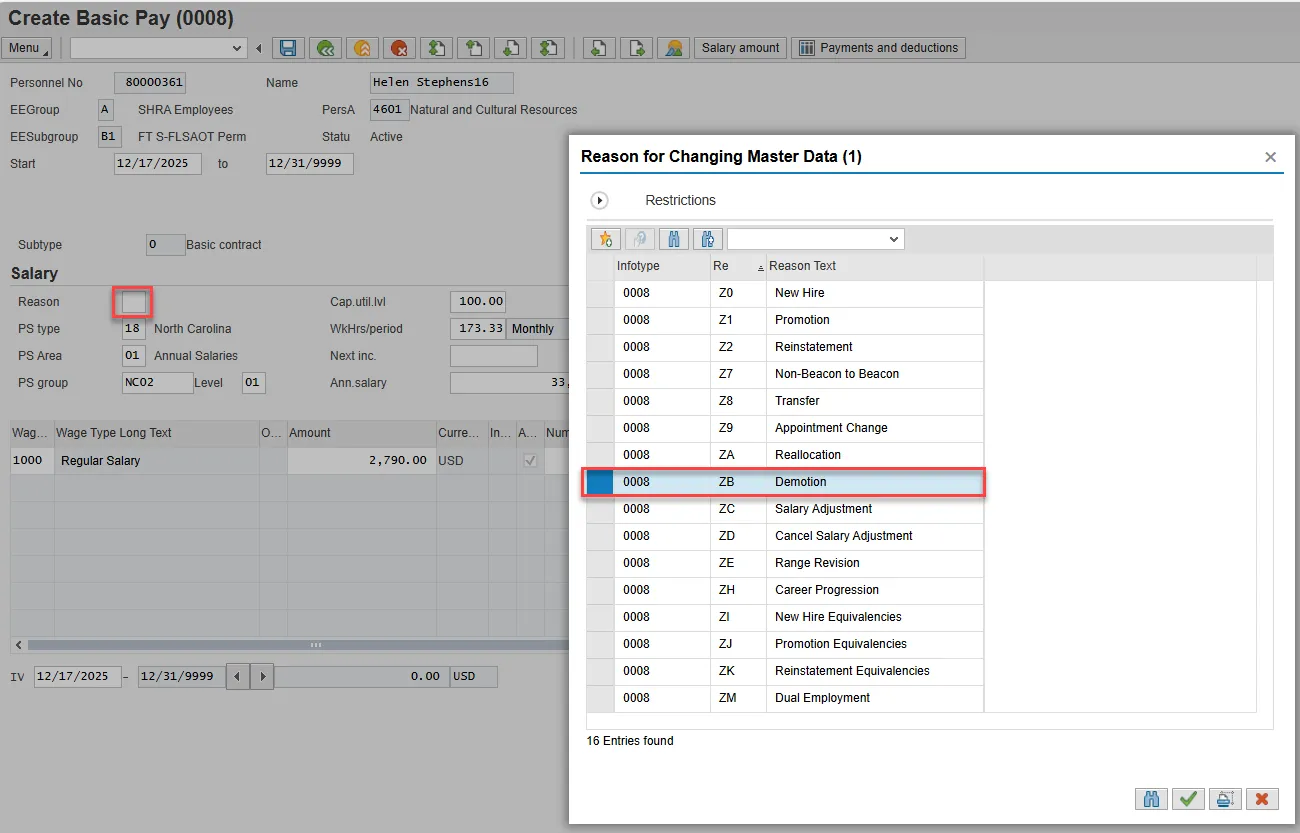Viewport: 1300px width, 833px height.
Task: Click the green checkmark confirm button in the dialog
Action: (x=1187, y=799)
